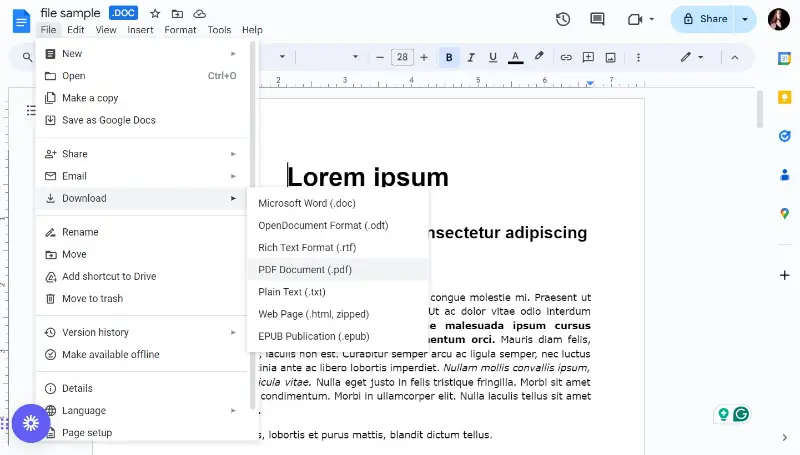Expand the Share submenu in File menu
Viewport: 800px width, 455px height.
[x=143, y=154]
